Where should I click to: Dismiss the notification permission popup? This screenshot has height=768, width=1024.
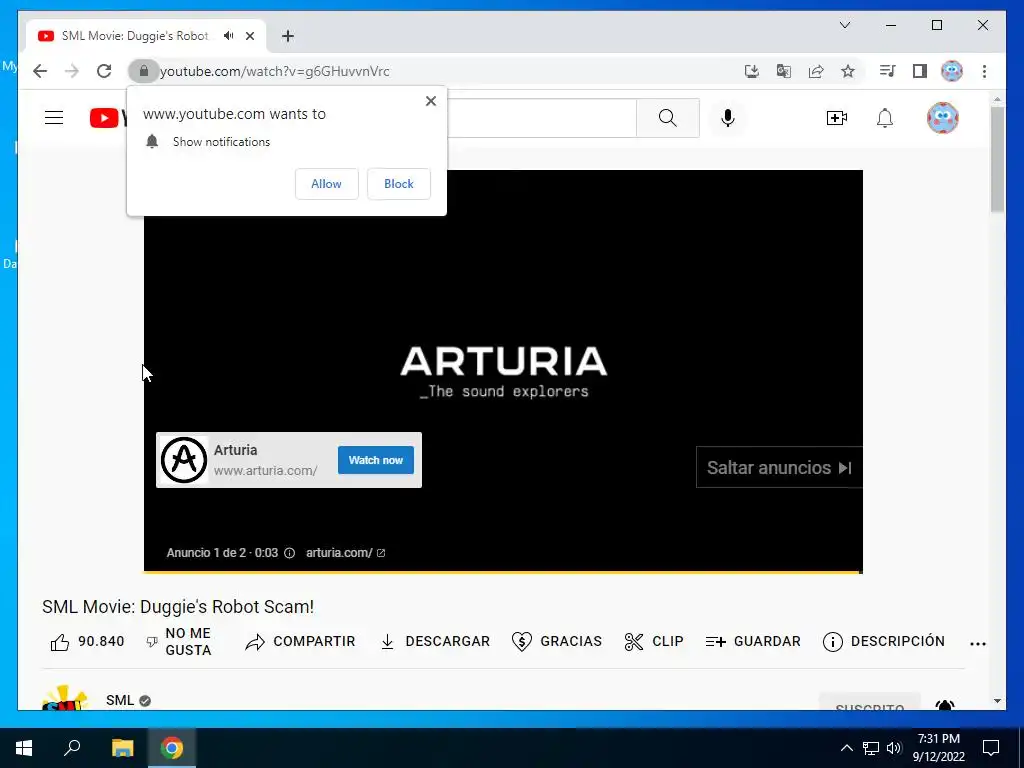[x=430, y=101]
